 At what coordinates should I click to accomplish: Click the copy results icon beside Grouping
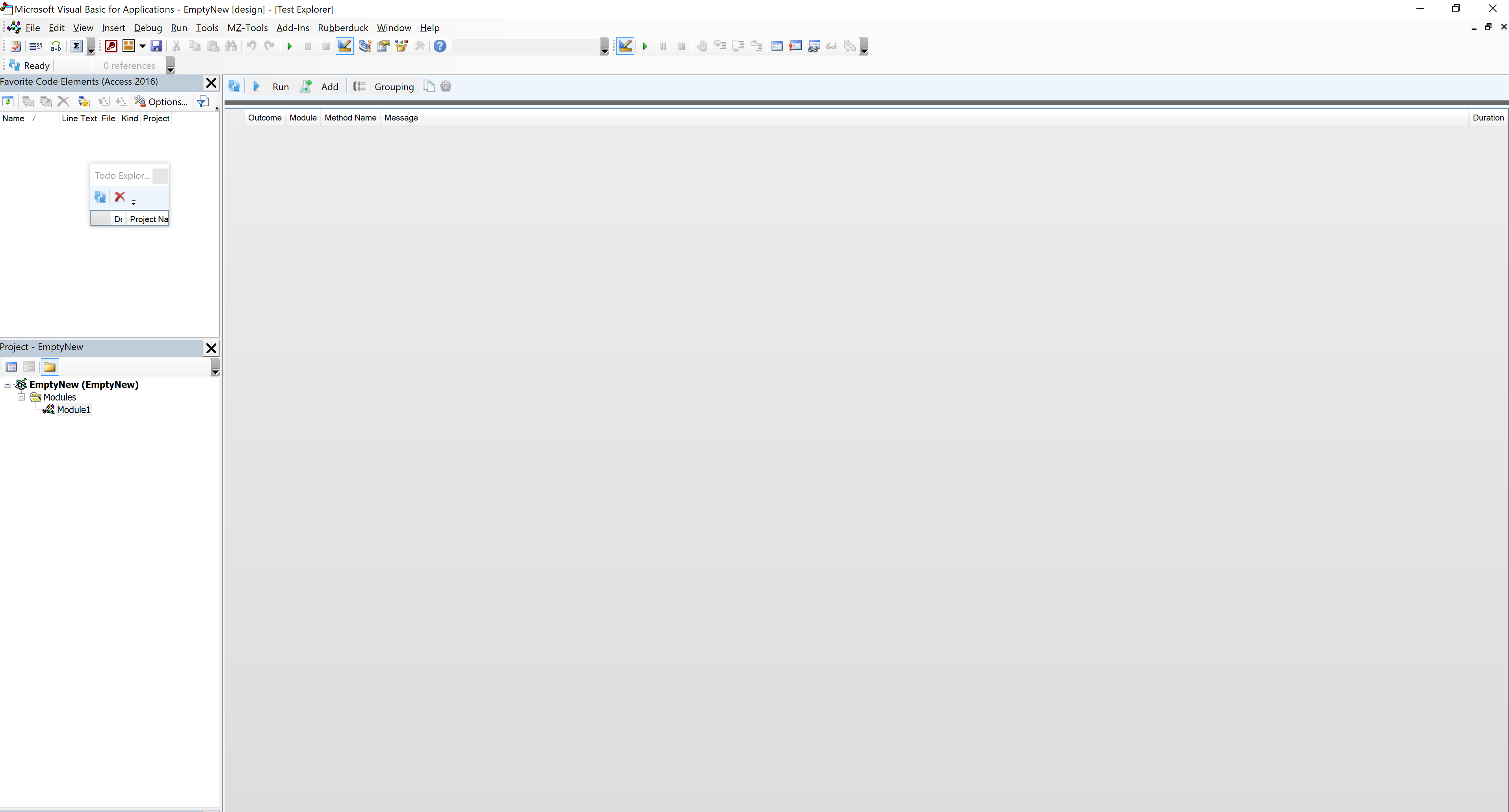click(429, 86)
